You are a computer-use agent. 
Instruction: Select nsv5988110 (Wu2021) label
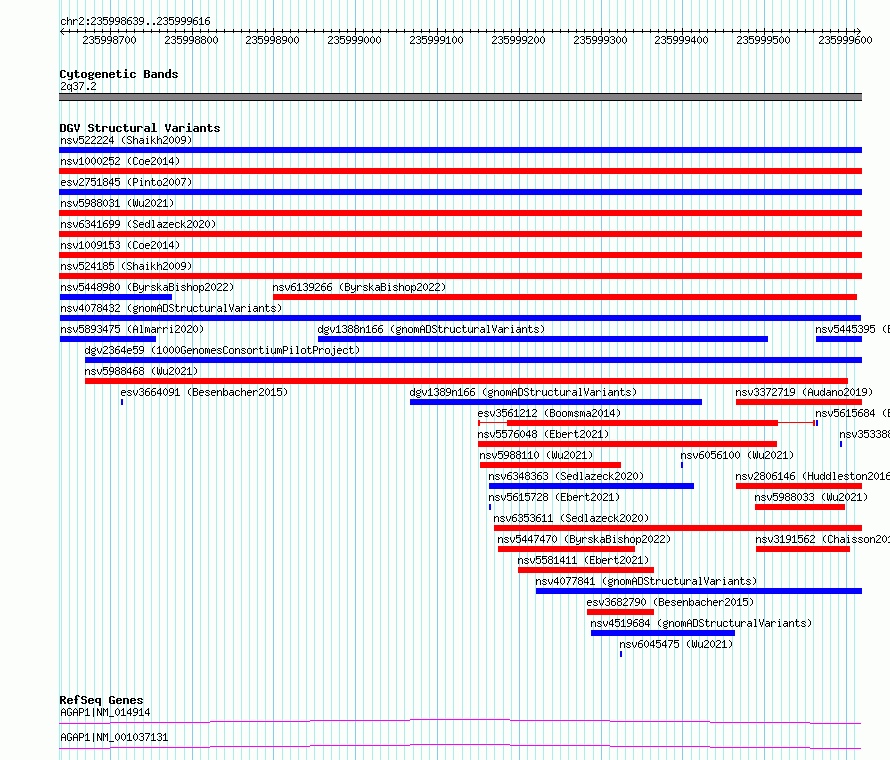tap(536, 455)
